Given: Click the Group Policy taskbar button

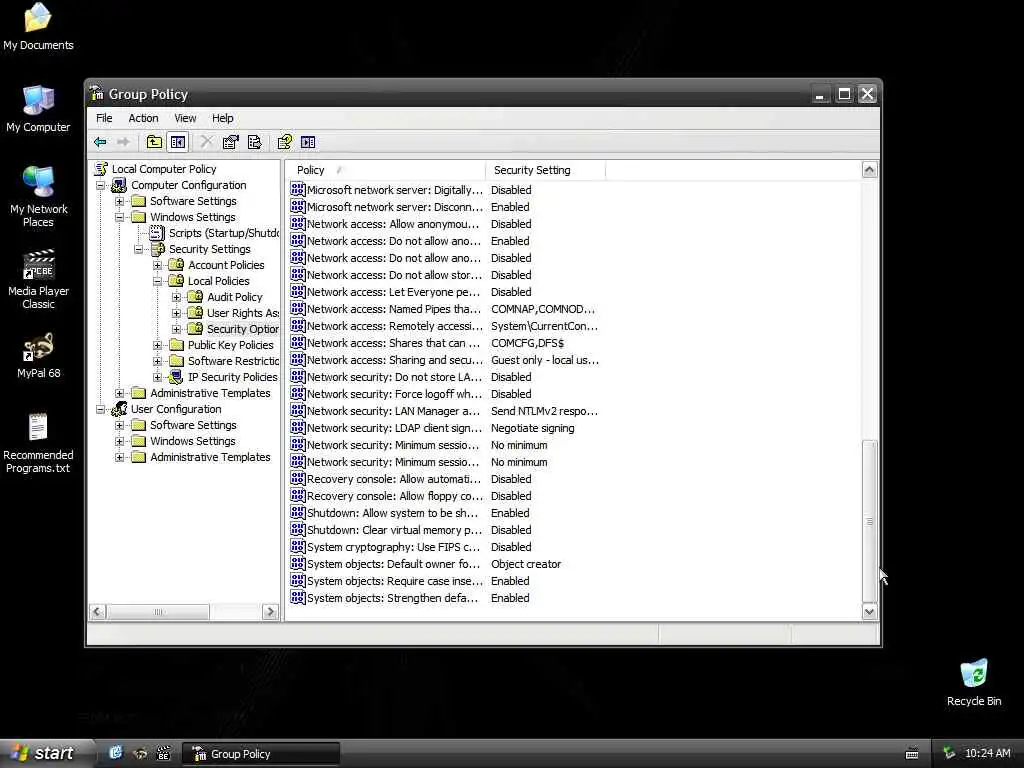Looking at the screenshot, I should click(x=261, y=754).
